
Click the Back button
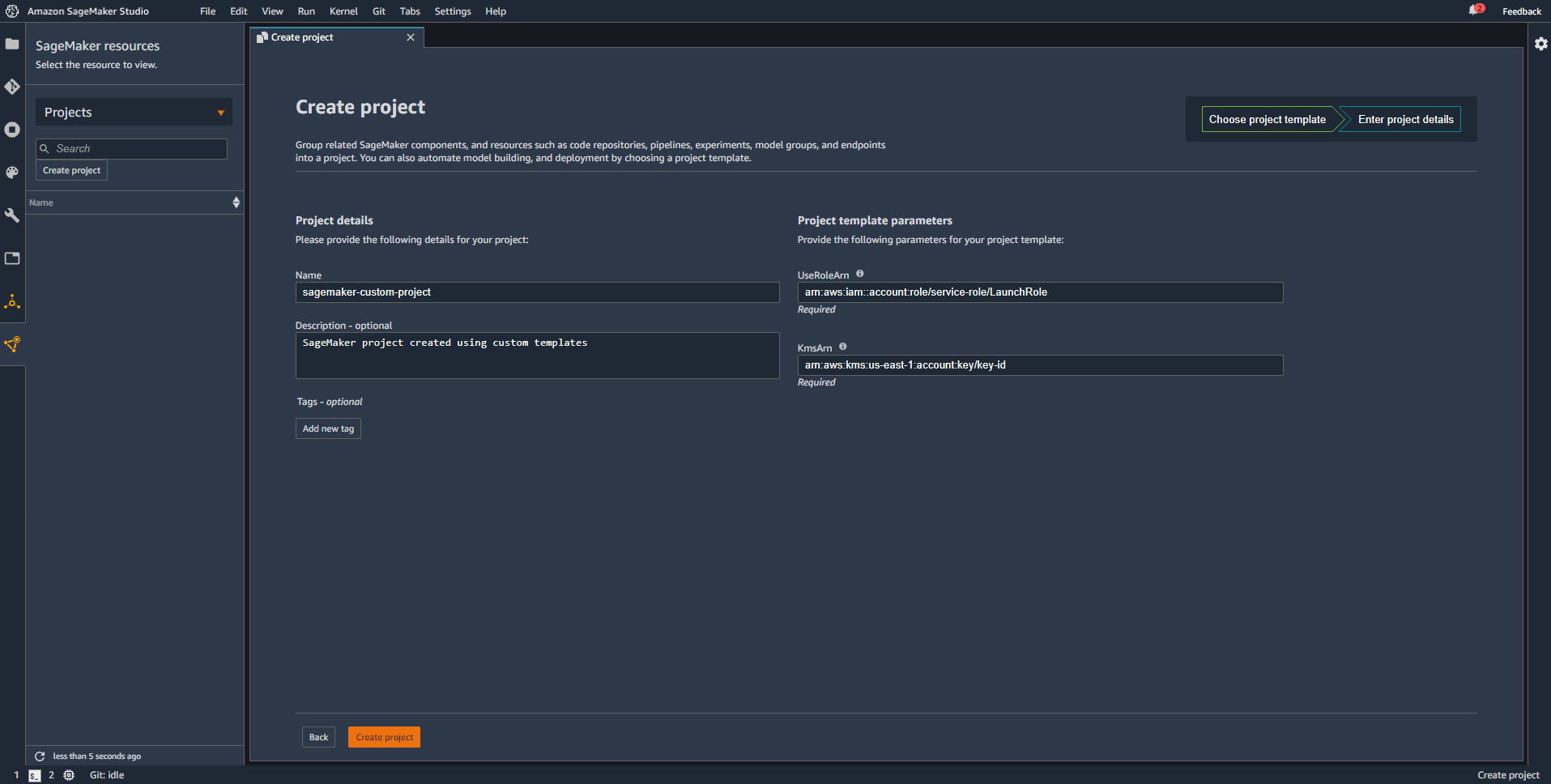point(318,737)
